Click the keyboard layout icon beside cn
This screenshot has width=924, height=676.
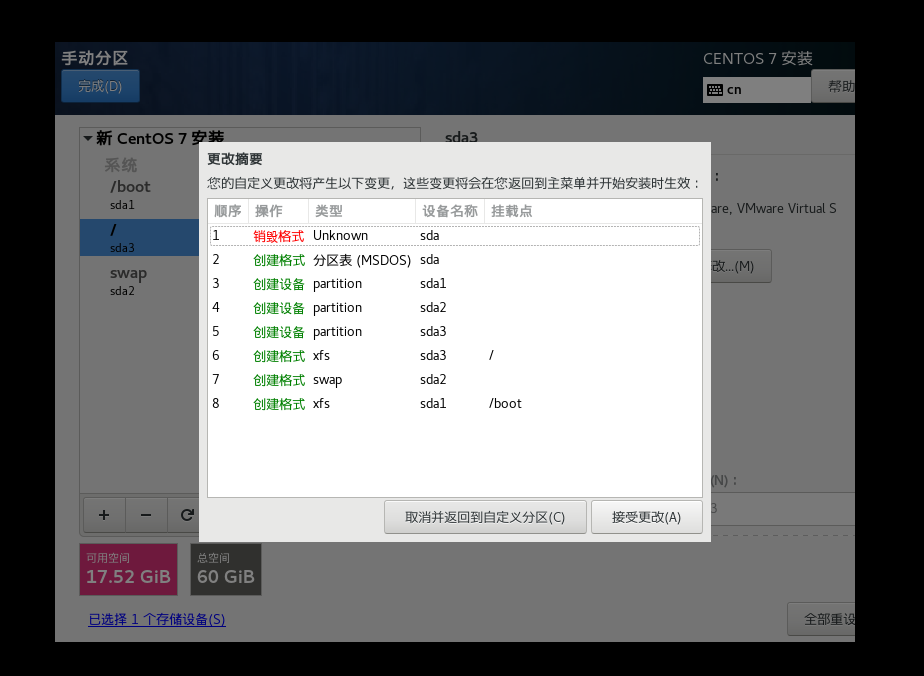(715, 90)
